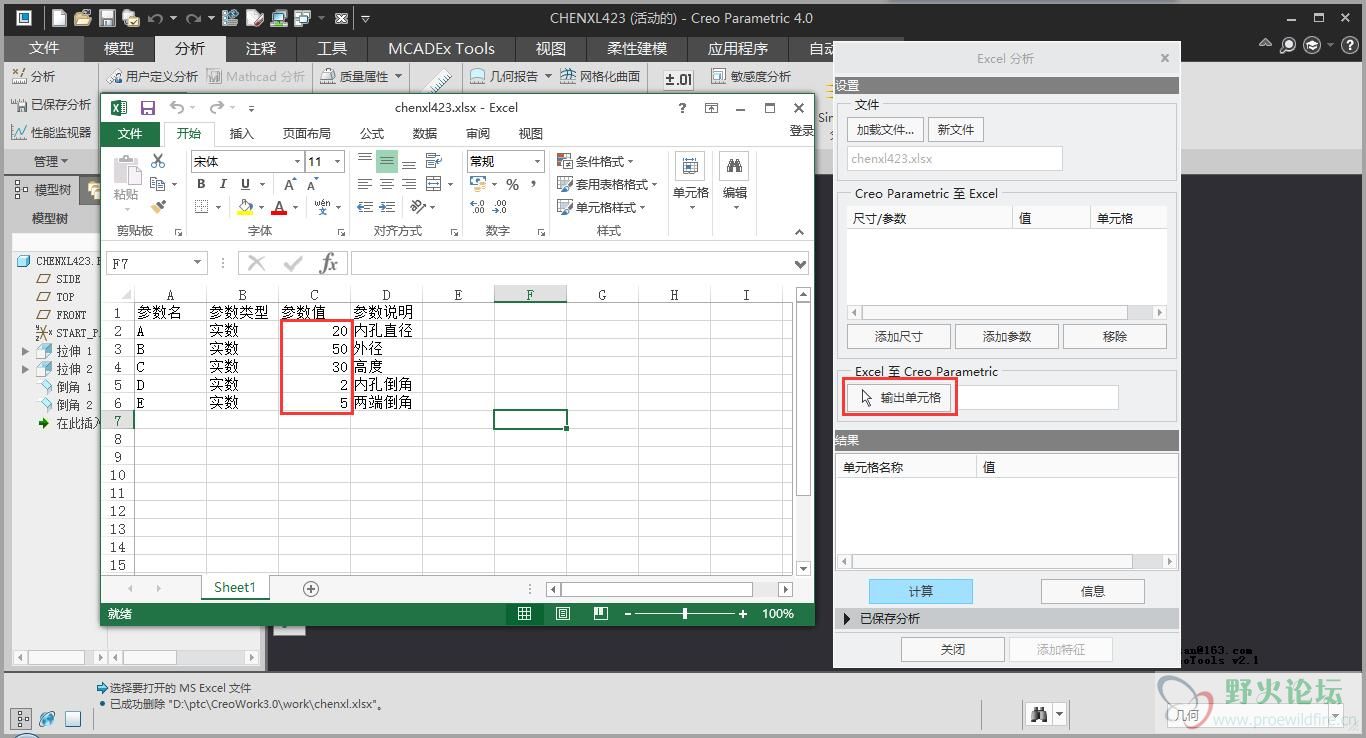Click Excel Undo icon
The width and height of the screenshot is (1366, 738).
coord(177,108)
